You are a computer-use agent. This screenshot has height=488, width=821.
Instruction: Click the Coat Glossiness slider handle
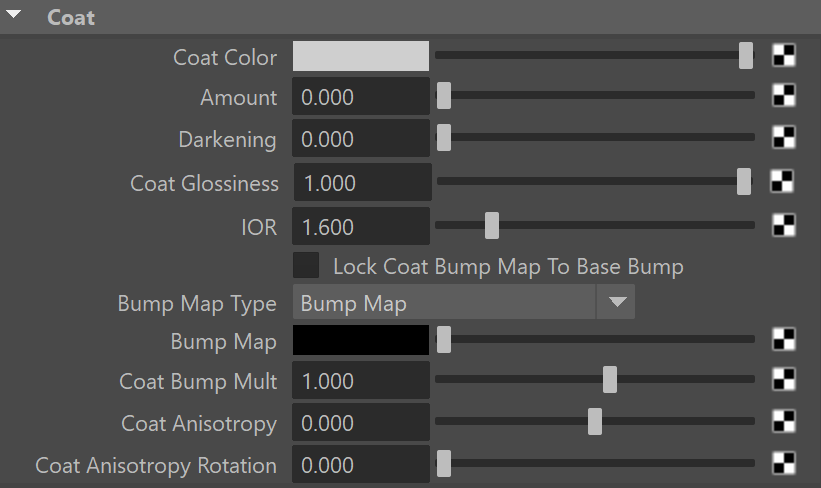[744, 182]
